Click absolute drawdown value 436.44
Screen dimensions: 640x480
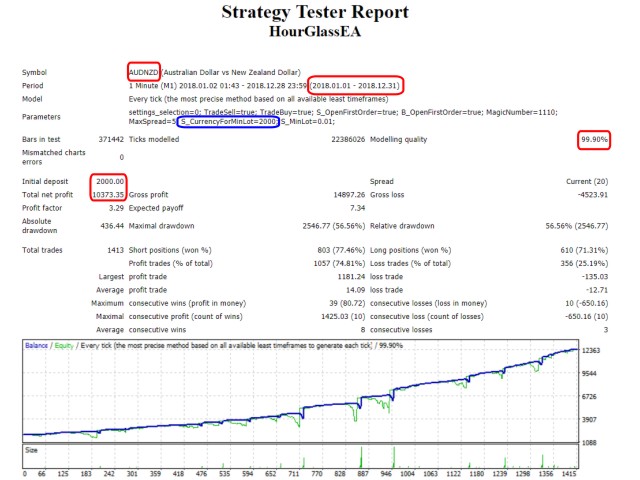point(112,226)
